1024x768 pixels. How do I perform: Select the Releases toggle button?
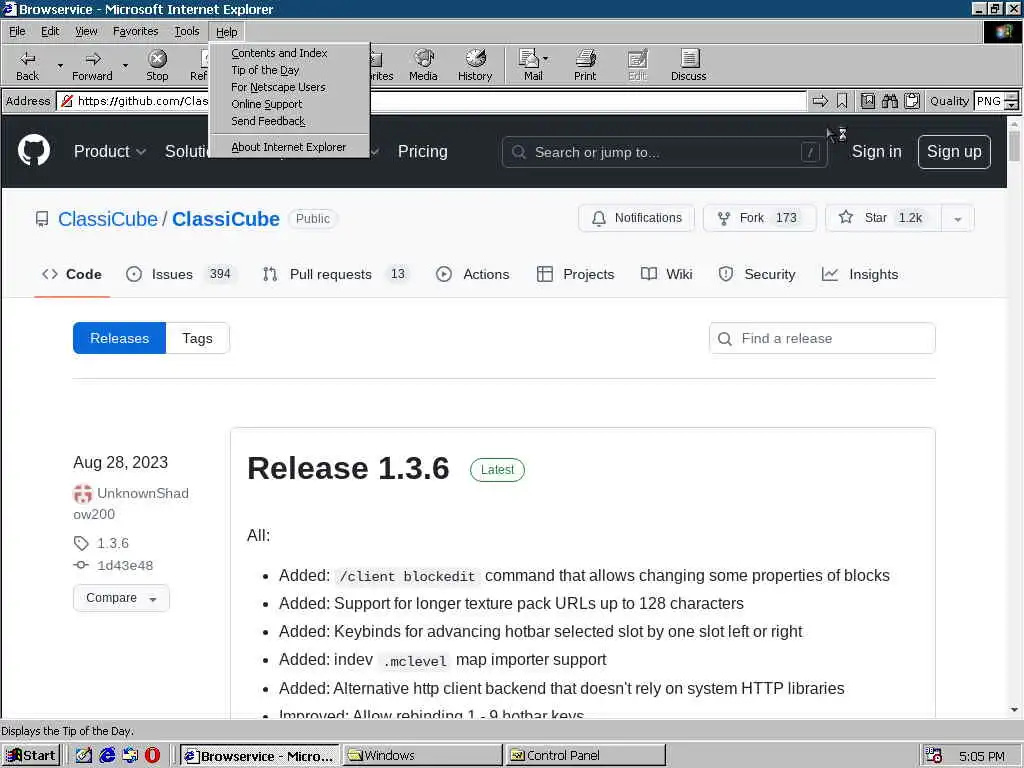click(120, 338)
